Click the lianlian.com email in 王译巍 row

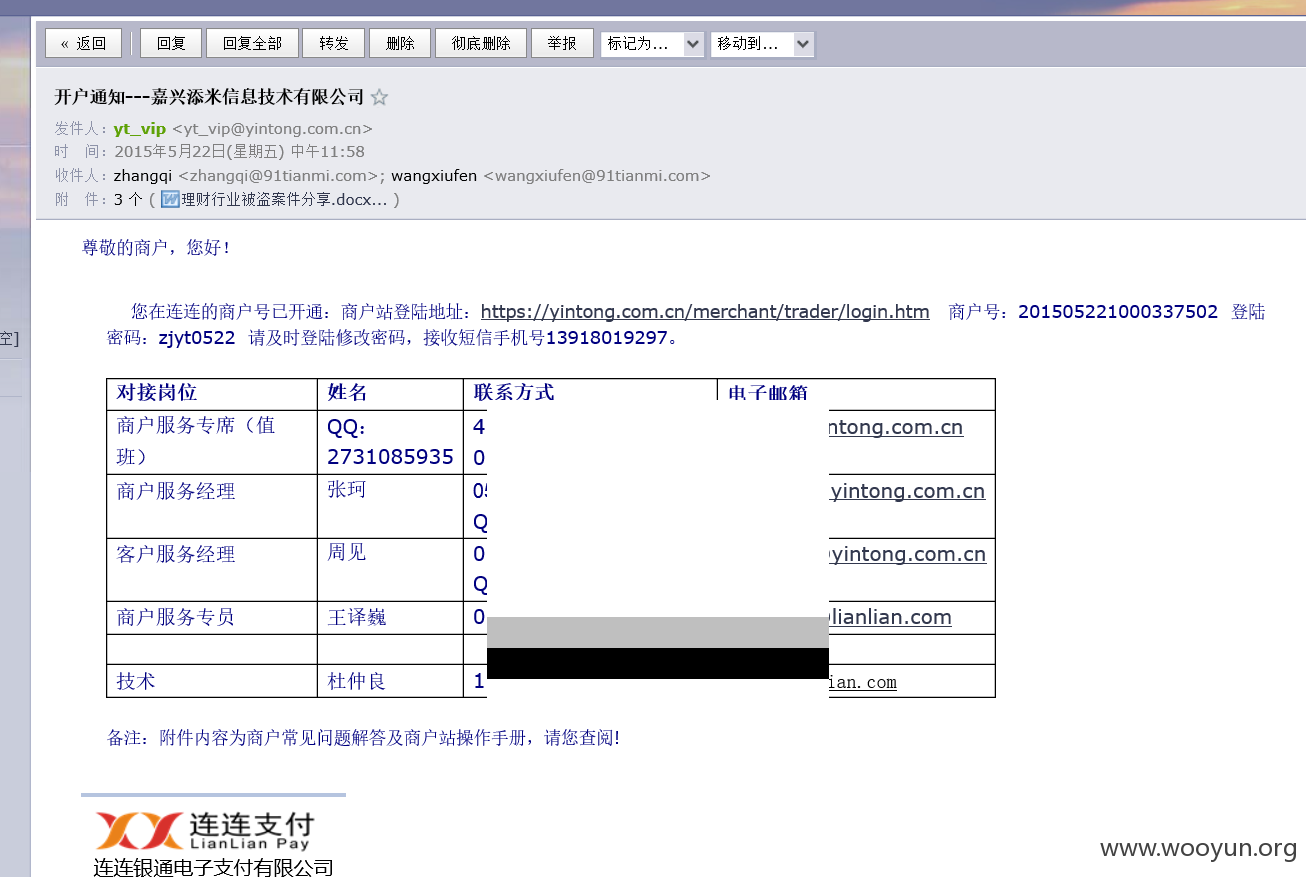click(x=890, y=617)
